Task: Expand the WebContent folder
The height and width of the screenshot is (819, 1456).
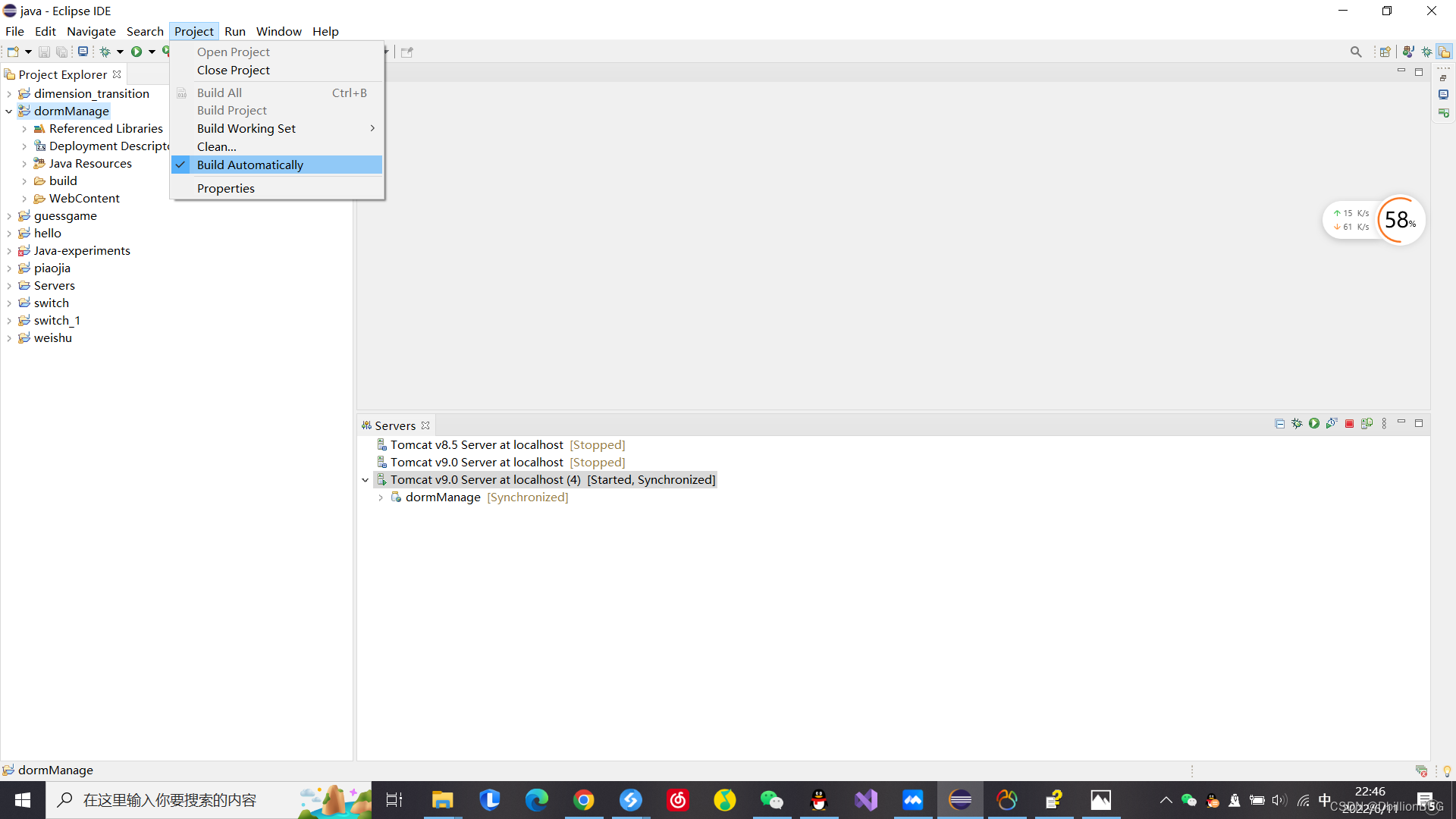Action: (x=24, y=199)
